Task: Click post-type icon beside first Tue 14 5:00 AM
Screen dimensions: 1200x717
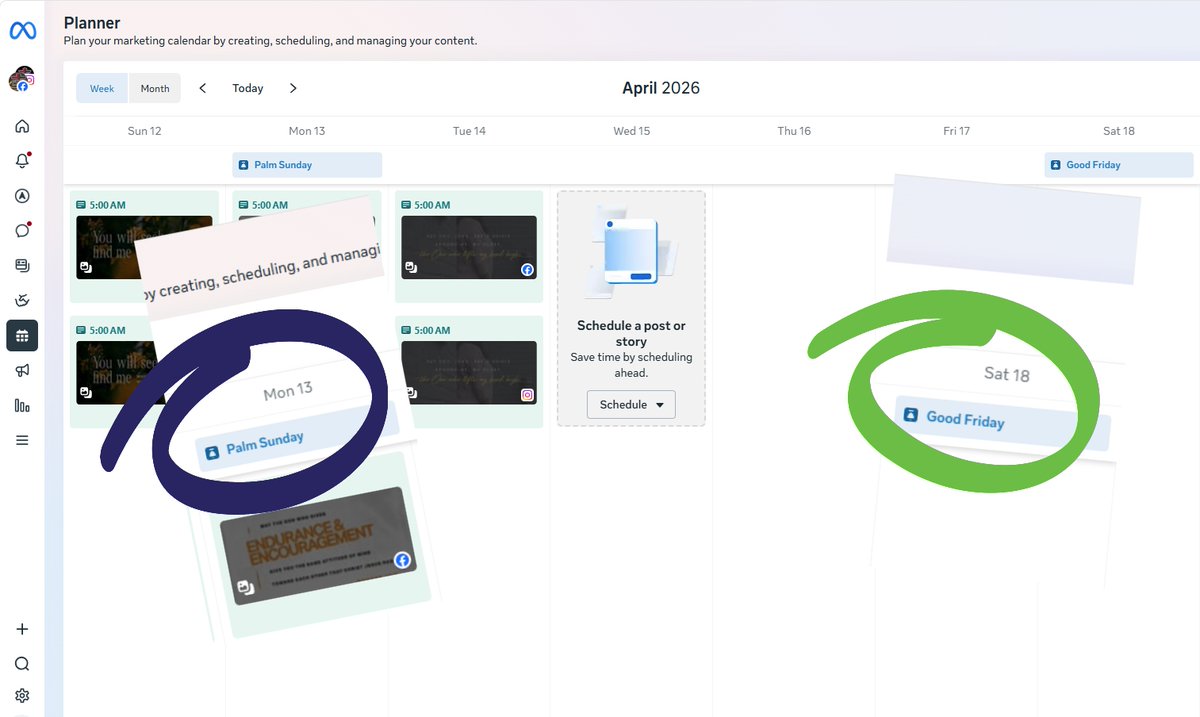Action: (406, 205)
